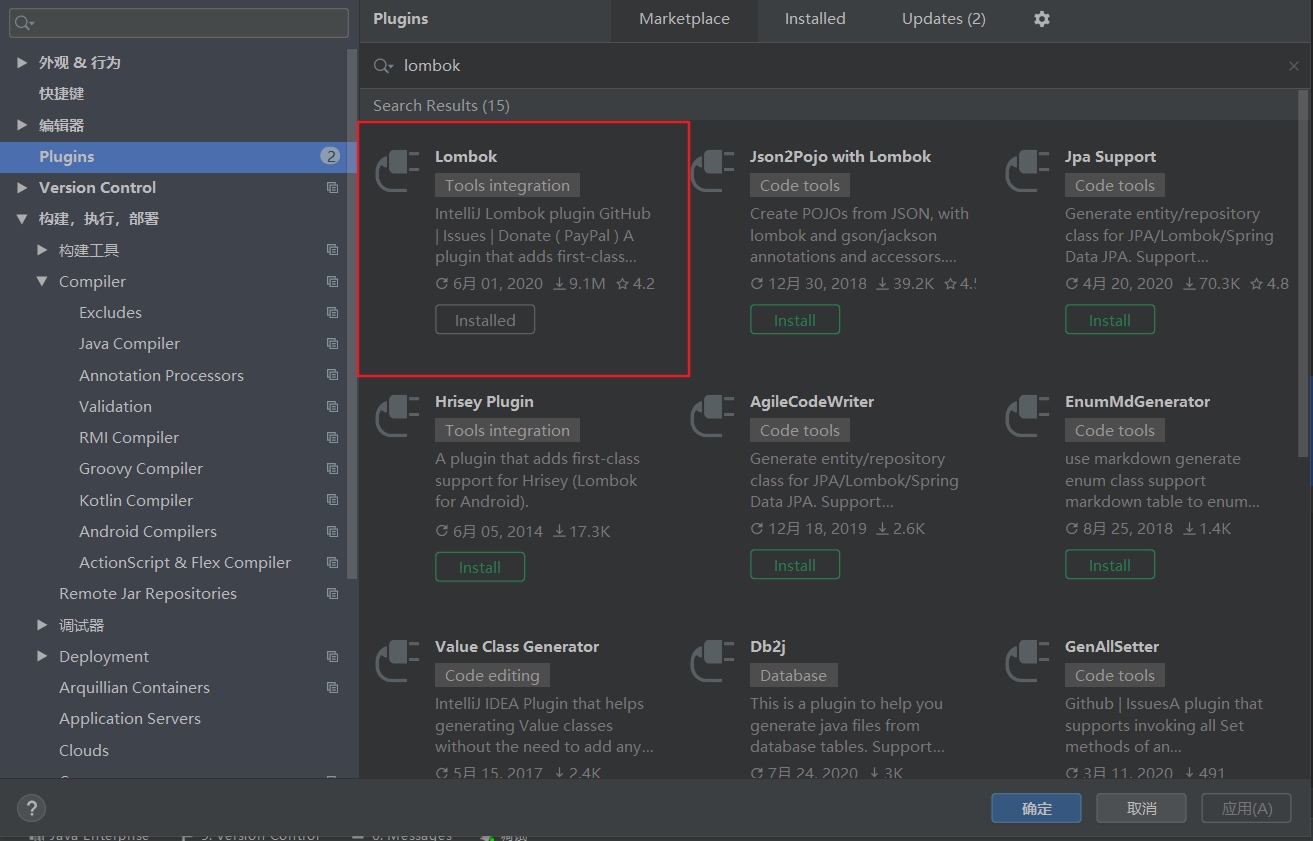Expand the Deployment node

(42, 657)
